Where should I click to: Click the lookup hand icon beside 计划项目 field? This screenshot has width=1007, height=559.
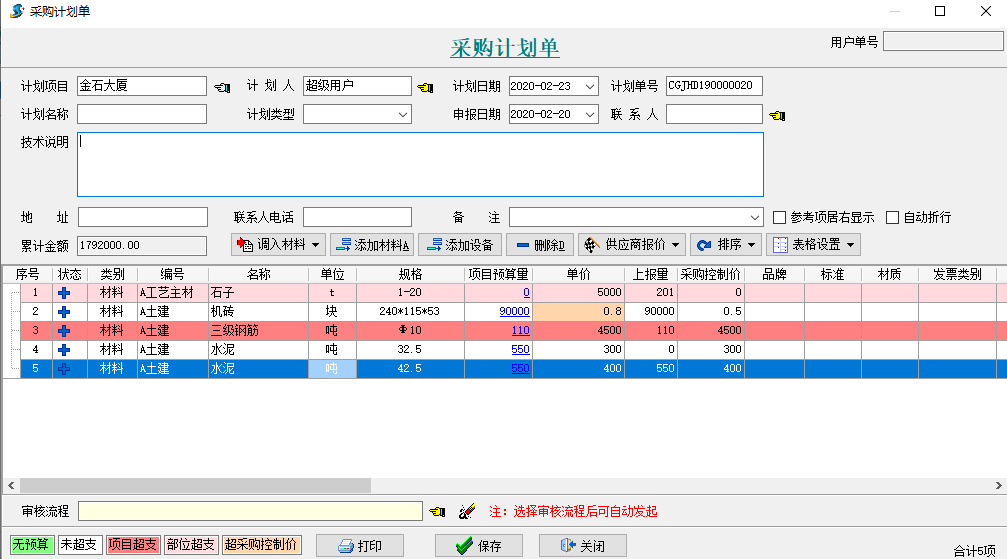(222, 87)
